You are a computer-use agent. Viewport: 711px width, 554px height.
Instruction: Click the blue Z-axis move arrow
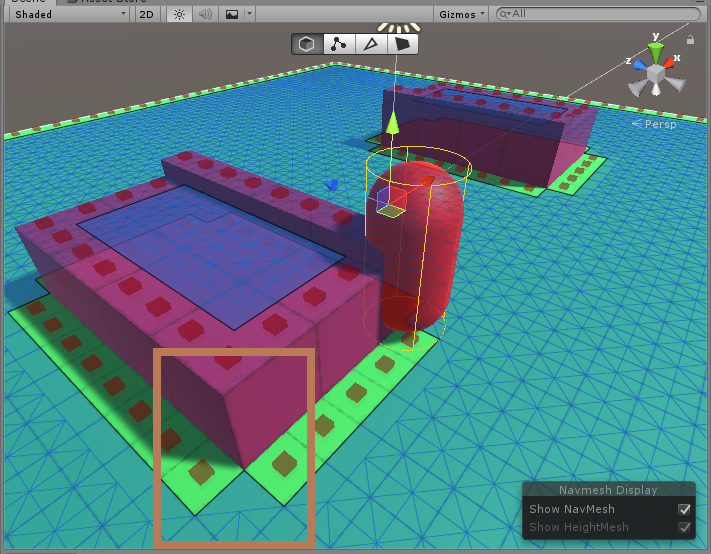coord(331,185)
